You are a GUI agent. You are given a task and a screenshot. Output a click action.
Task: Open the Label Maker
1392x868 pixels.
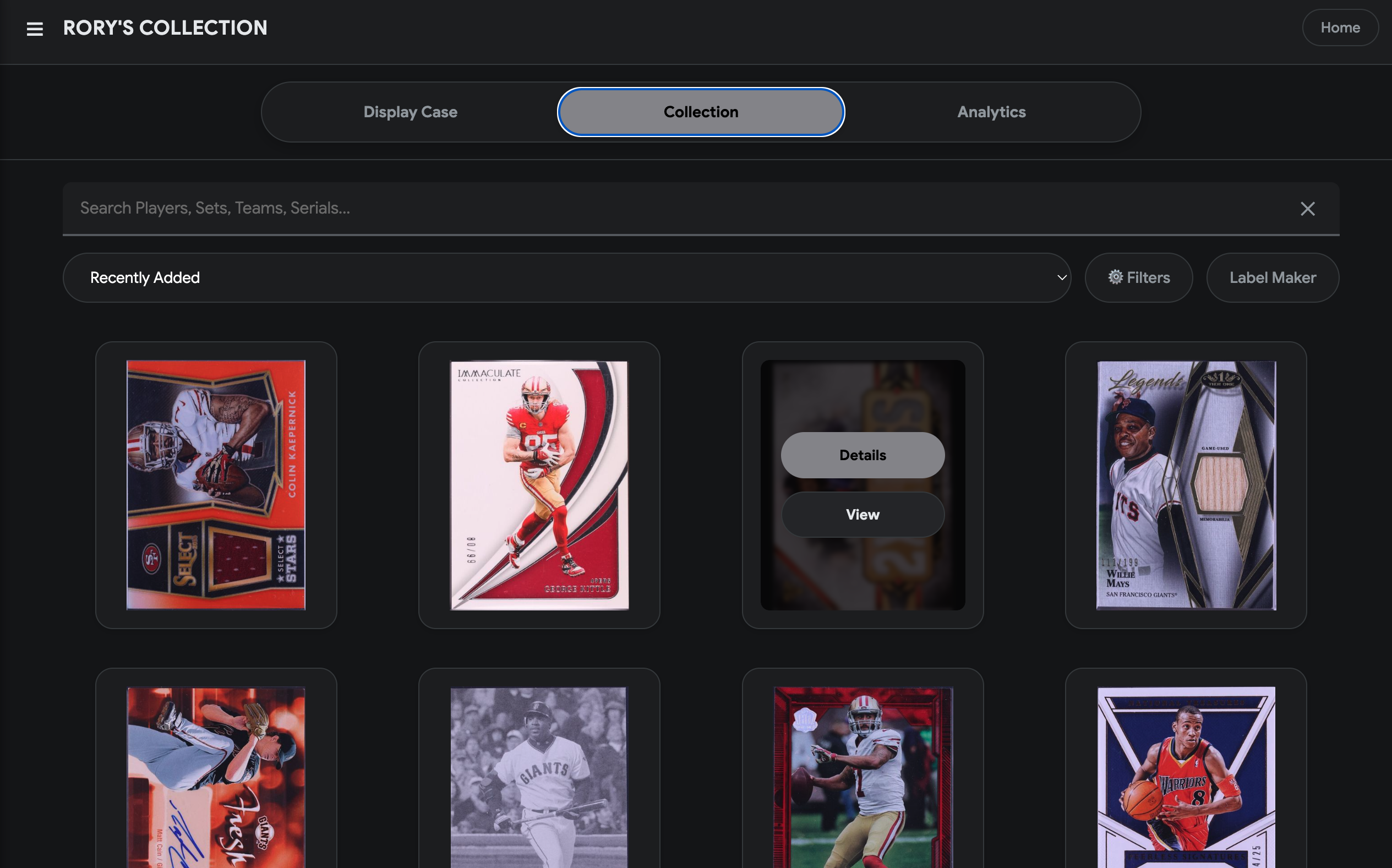(x=1273, y=278)
